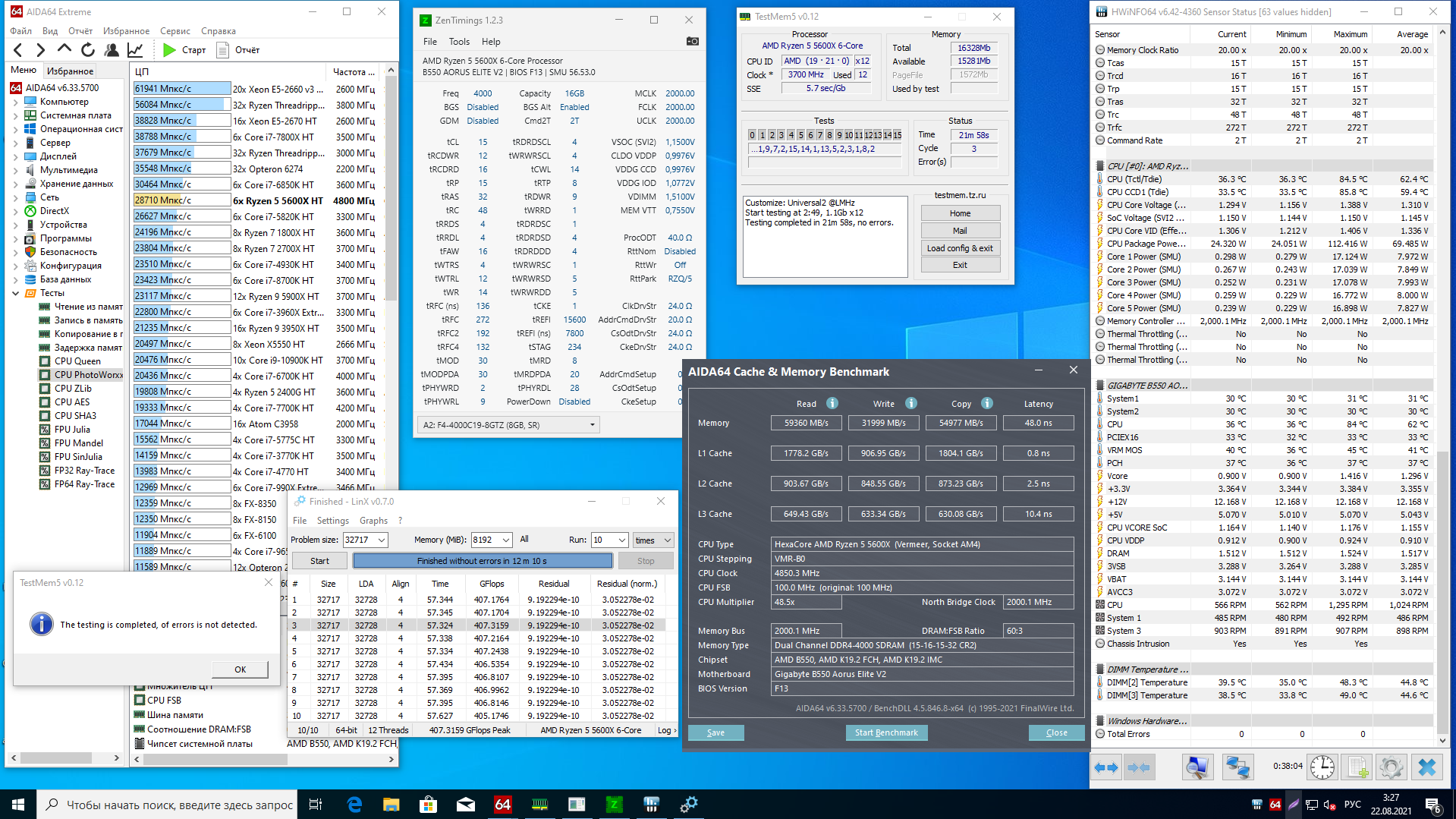Click HWiNFO Maximum column header
The image size is (1456, 819).
coord(1351,34)
